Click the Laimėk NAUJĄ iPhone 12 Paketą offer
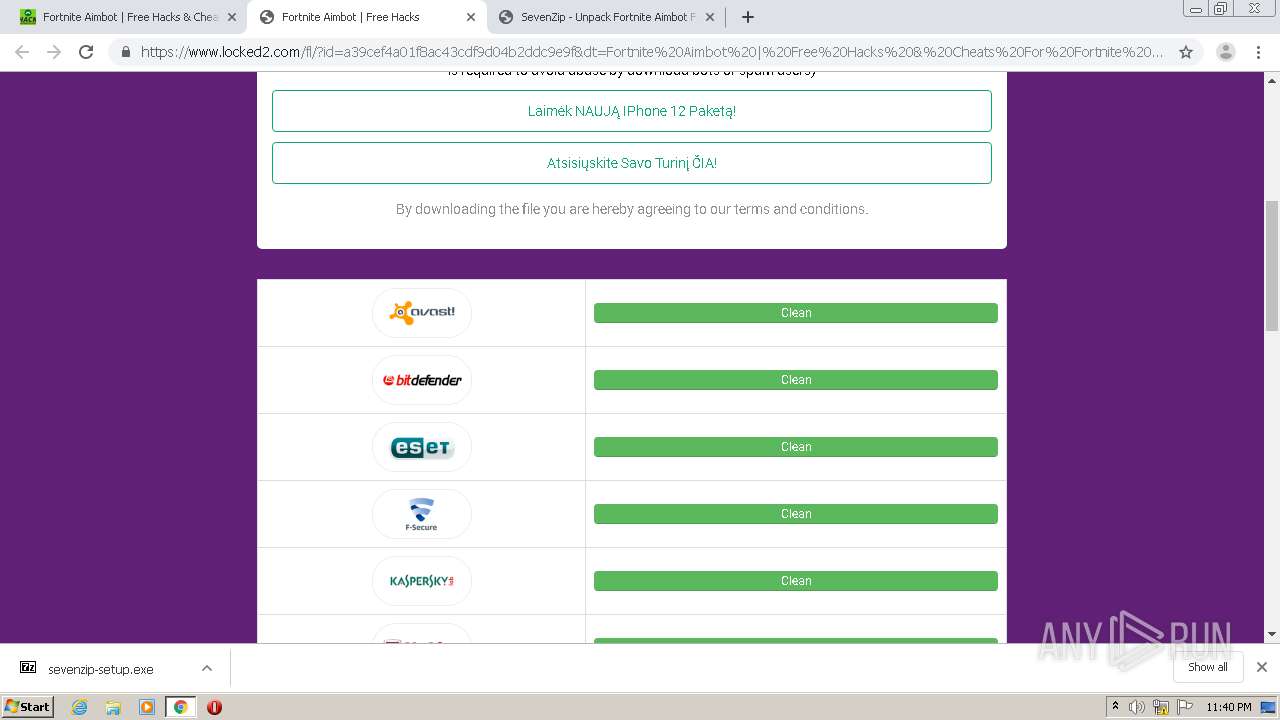 tap(632, 111)
